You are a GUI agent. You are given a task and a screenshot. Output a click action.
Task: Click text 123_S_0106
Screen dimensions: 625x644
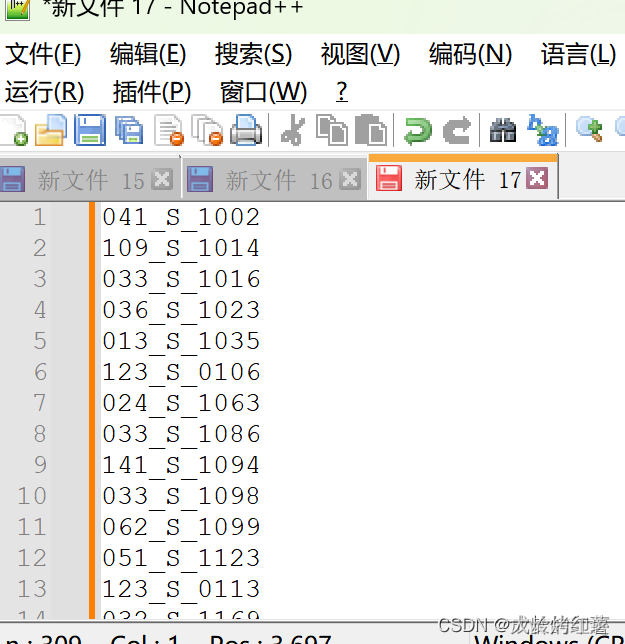[x=181, y=372]
